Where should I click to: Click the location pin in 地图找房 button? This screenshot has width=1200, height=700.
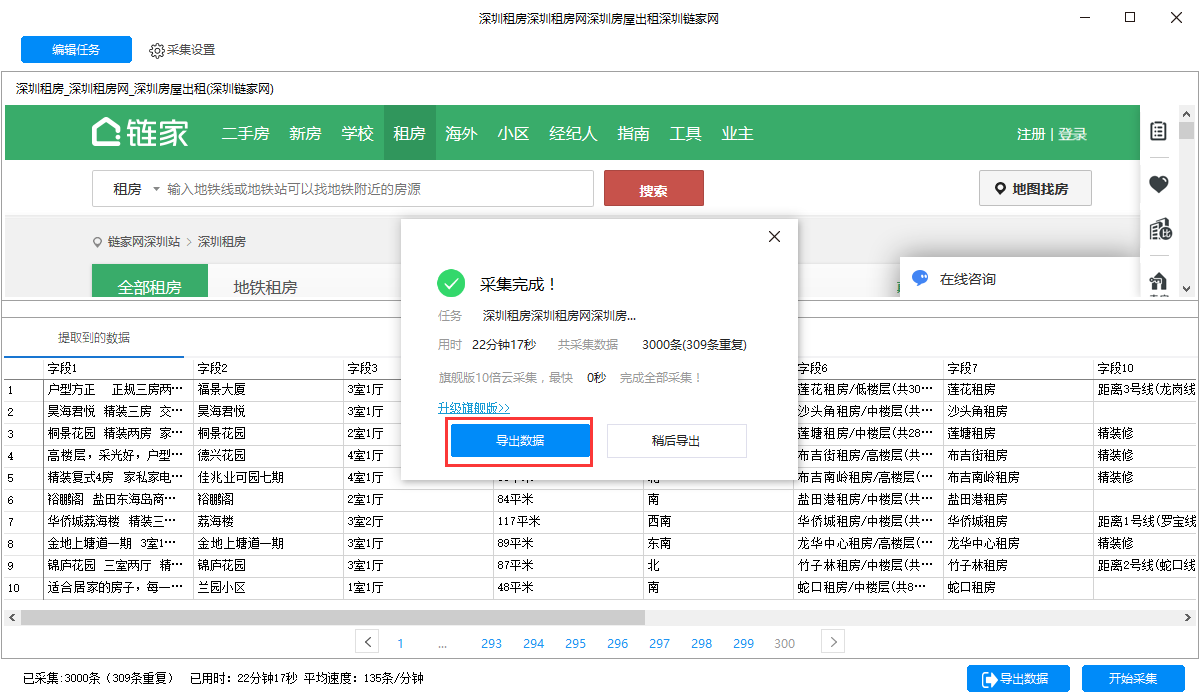999,189
